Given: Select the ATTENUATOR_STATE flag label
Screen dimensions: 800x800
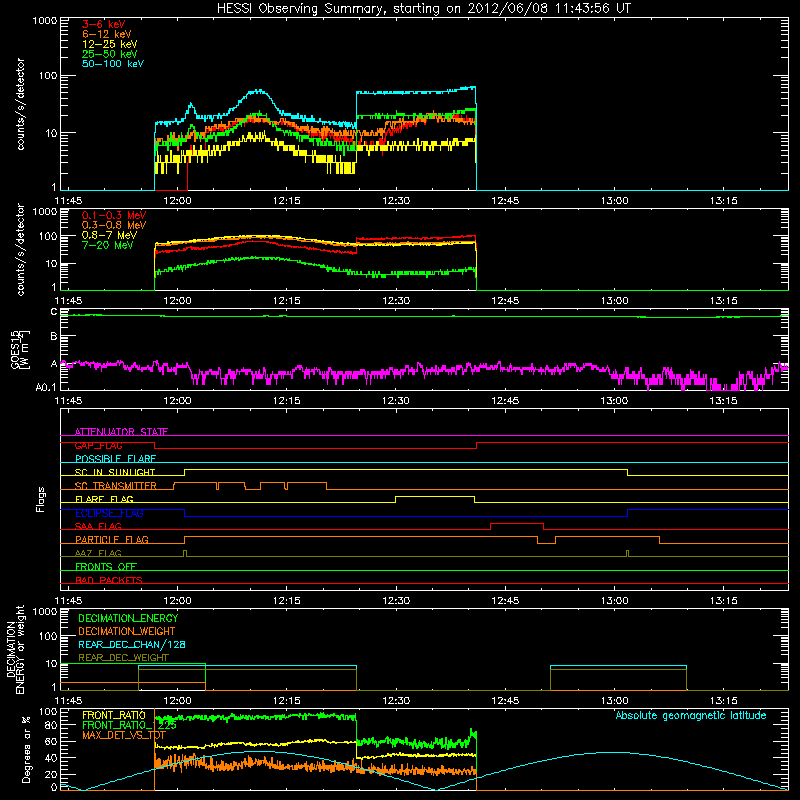Looking at the screenshot, I should coord(121,432).
